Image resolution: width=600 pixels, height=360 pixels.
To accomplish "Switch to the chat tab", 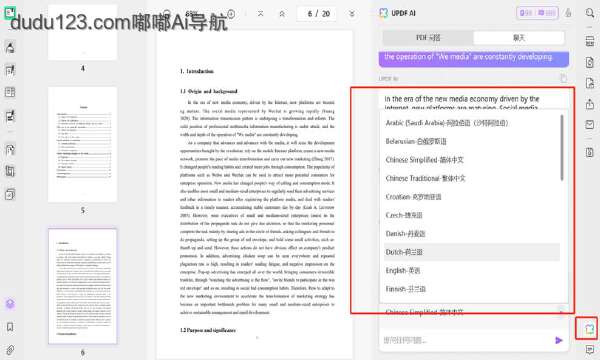I will (519, 38).
